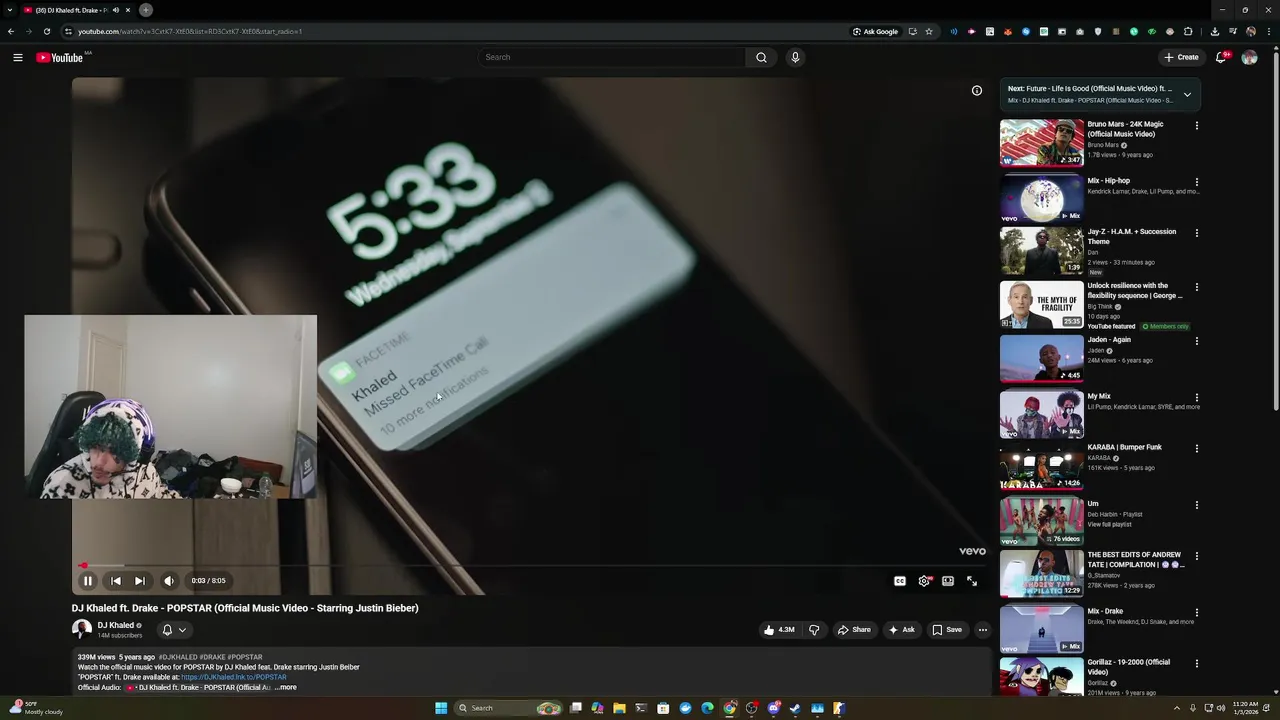Open browser downloads icon

coord(1214,31)
